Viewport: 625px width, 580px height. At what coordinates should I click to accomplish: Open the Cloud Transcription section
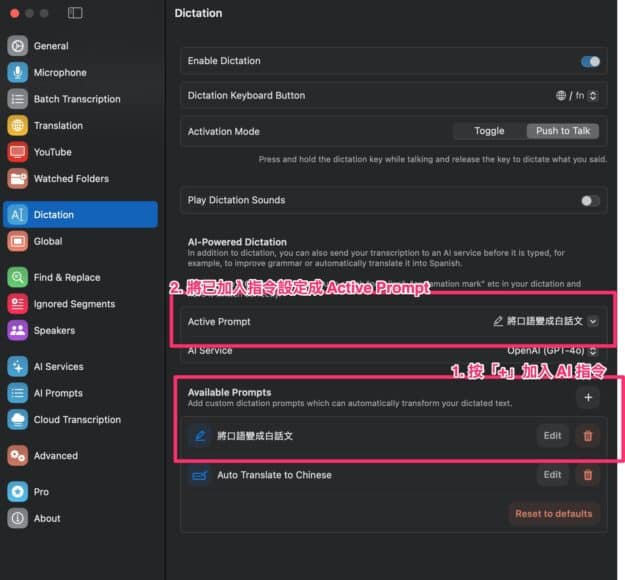pos(76,419)
